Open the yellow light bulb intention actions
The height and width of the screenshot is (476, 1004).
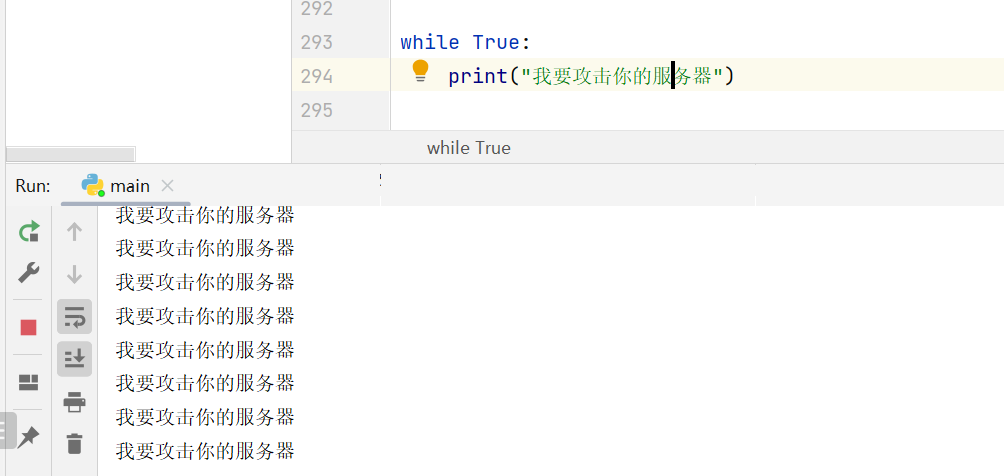pyautogui.click(x=420, y=70)
